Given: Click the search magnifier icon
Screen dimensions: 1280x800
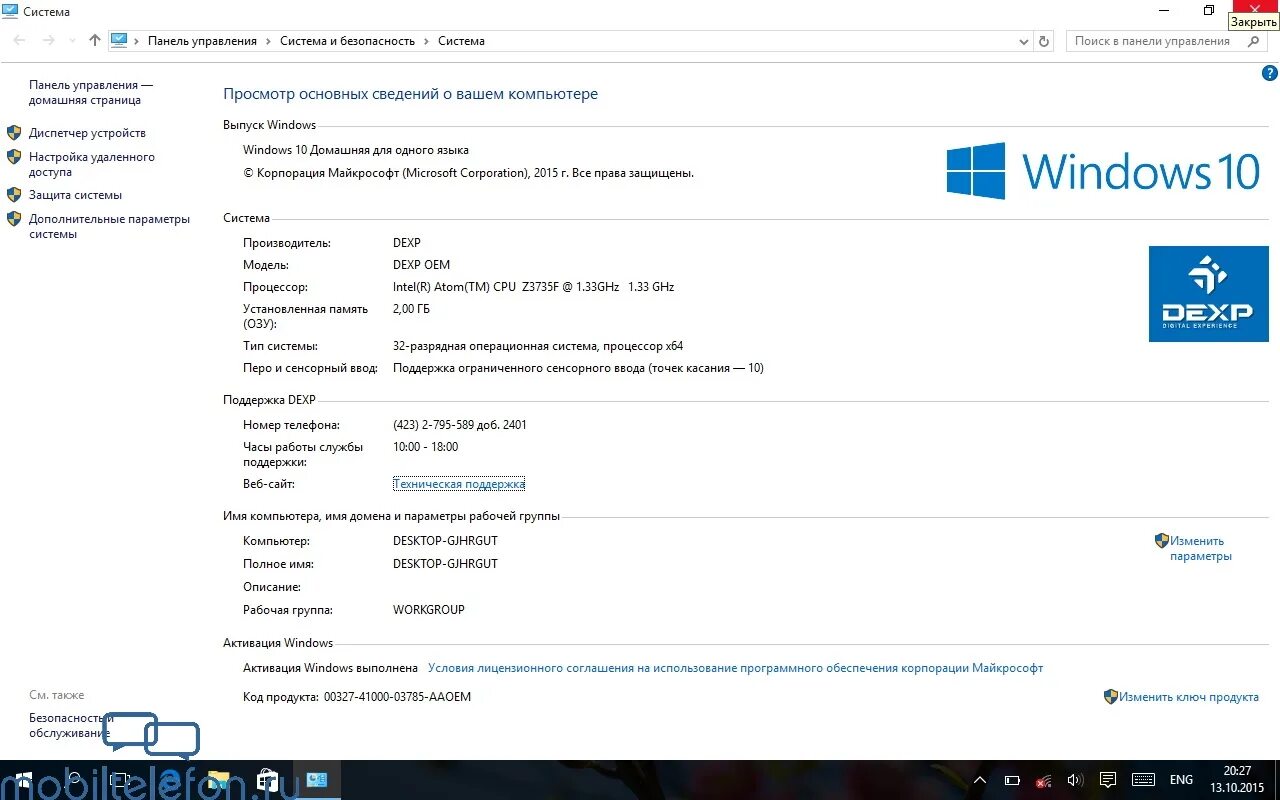Looking at the screenshot, I should tap(1255, 41).
